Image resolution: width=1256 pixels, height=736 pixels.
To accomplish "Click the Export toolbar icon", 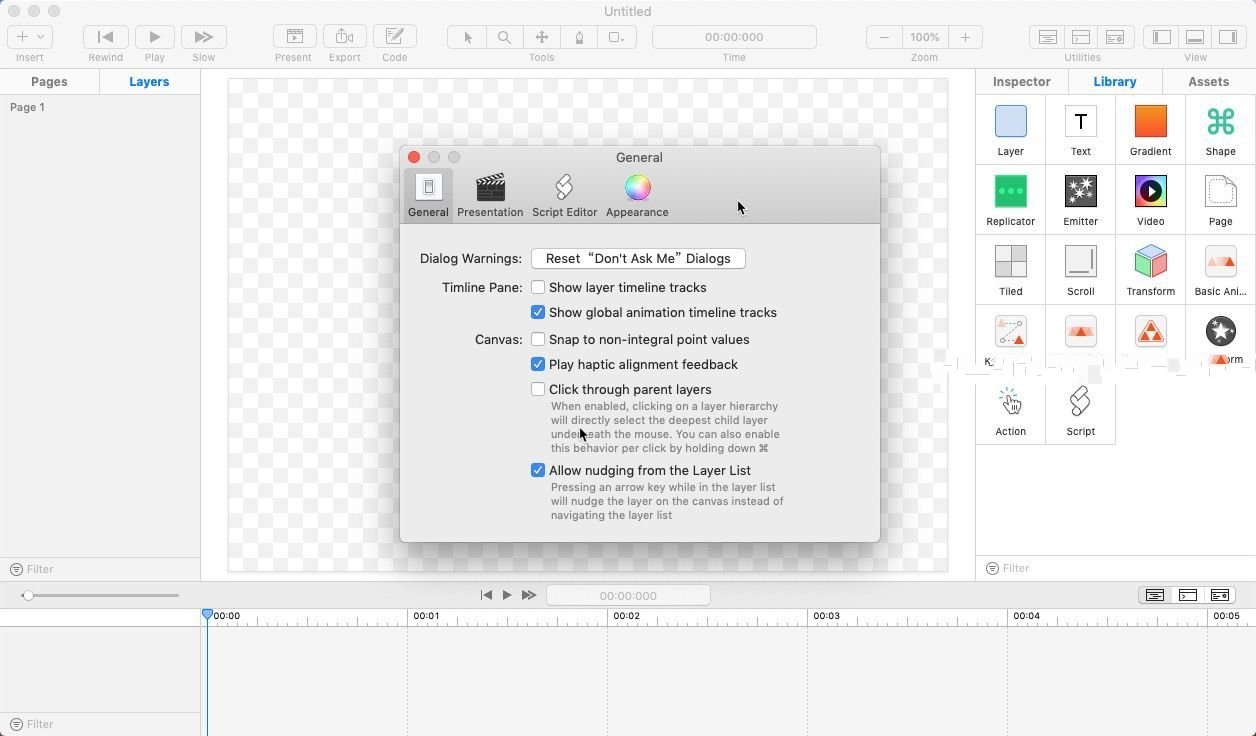I will pyautogui.click(x=344, y=37).
